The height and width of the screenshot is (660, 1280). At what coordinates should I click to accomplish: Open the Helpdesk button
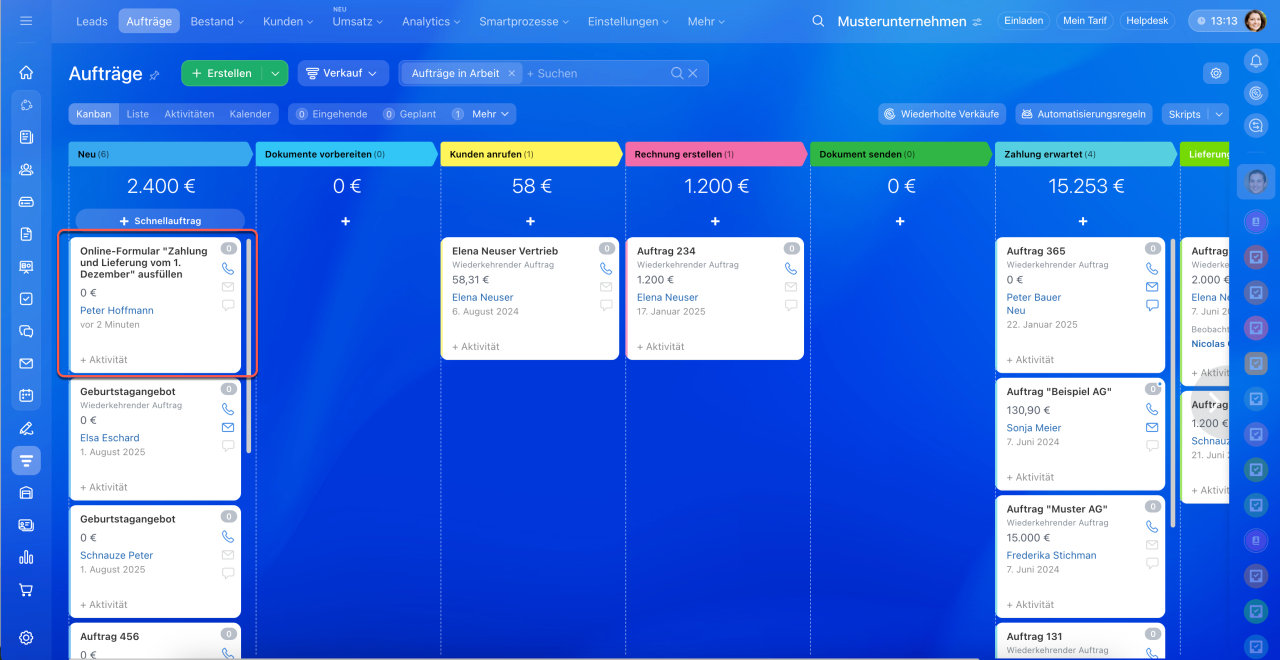click(x=1147, y=20)
